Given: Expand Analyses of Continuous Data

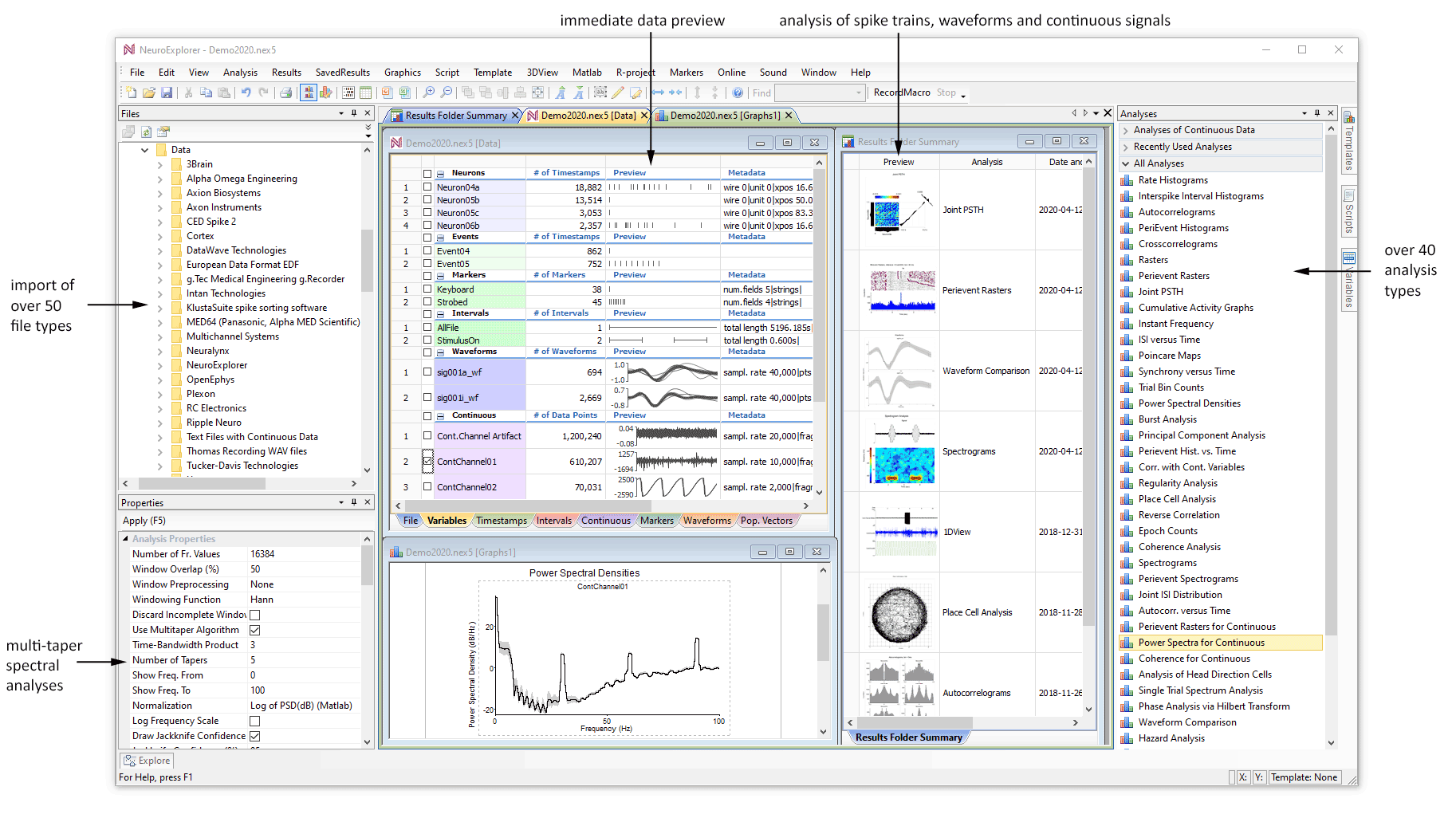Looking at the screenshot, I should pos(1124,130).
